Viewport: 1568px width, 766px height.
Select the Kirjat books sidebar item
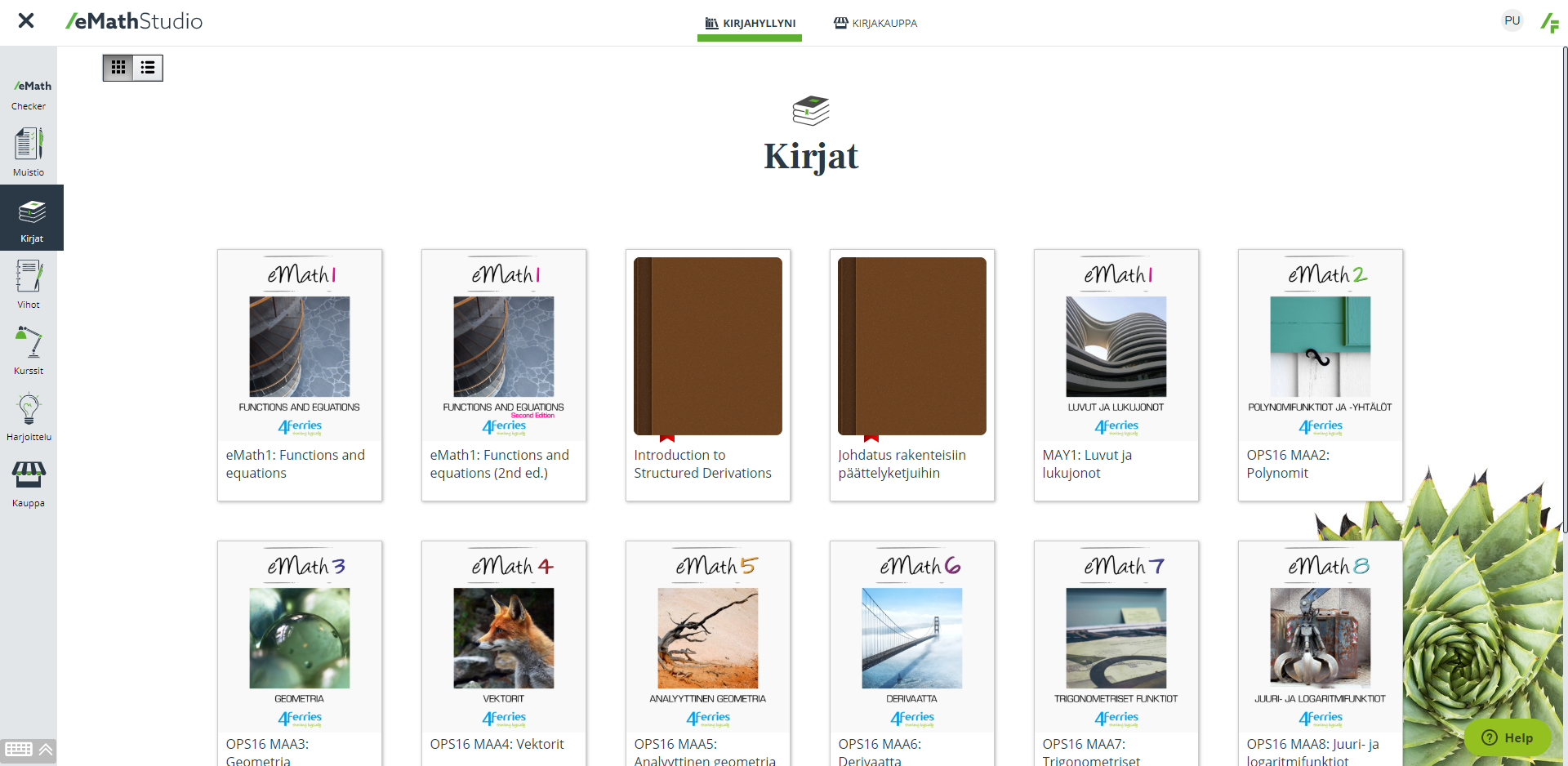point(32,218)
